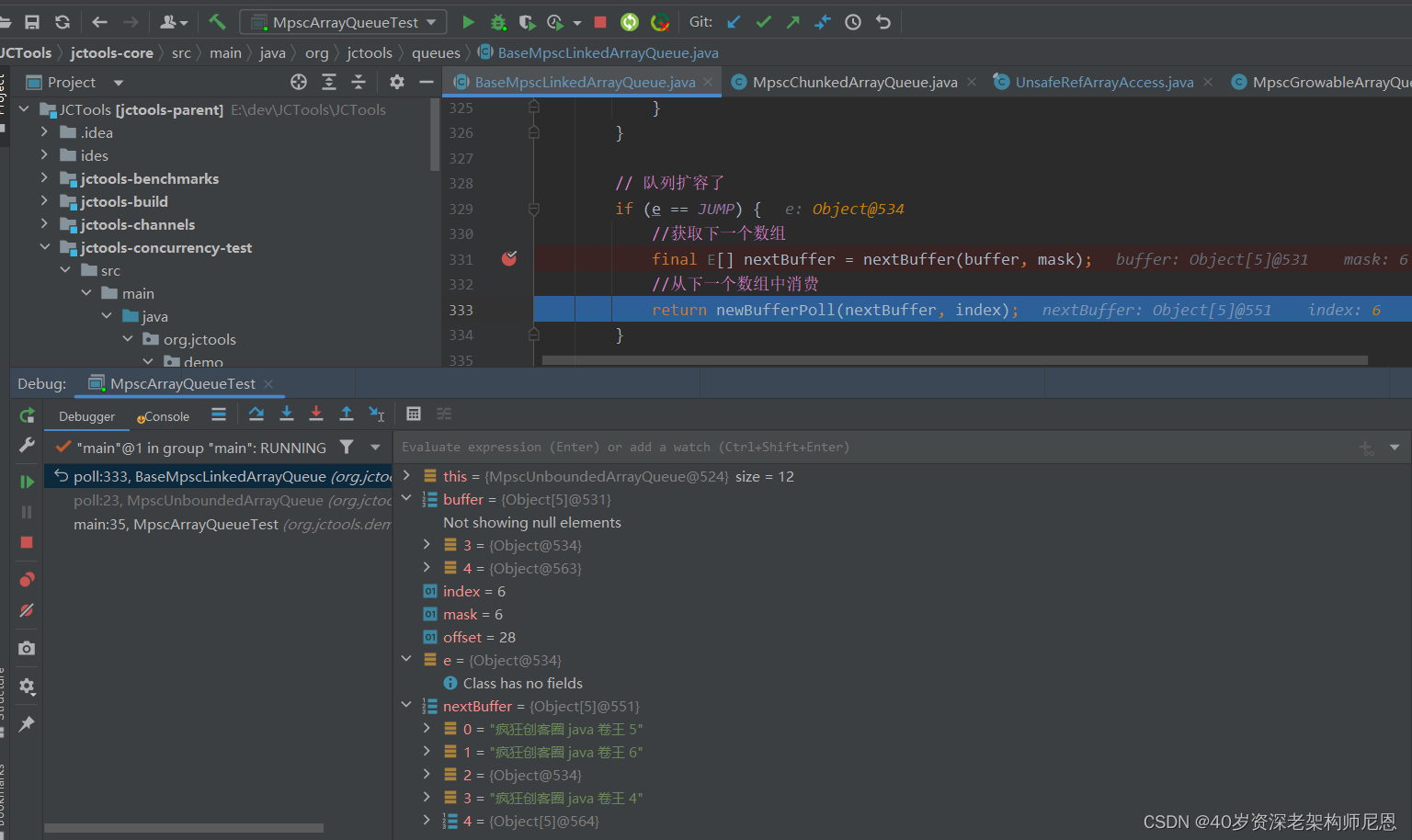Open UnsafeRefArrayAccess.java tab
The image size is (1412, 840).
click(x=1104, y=83)
